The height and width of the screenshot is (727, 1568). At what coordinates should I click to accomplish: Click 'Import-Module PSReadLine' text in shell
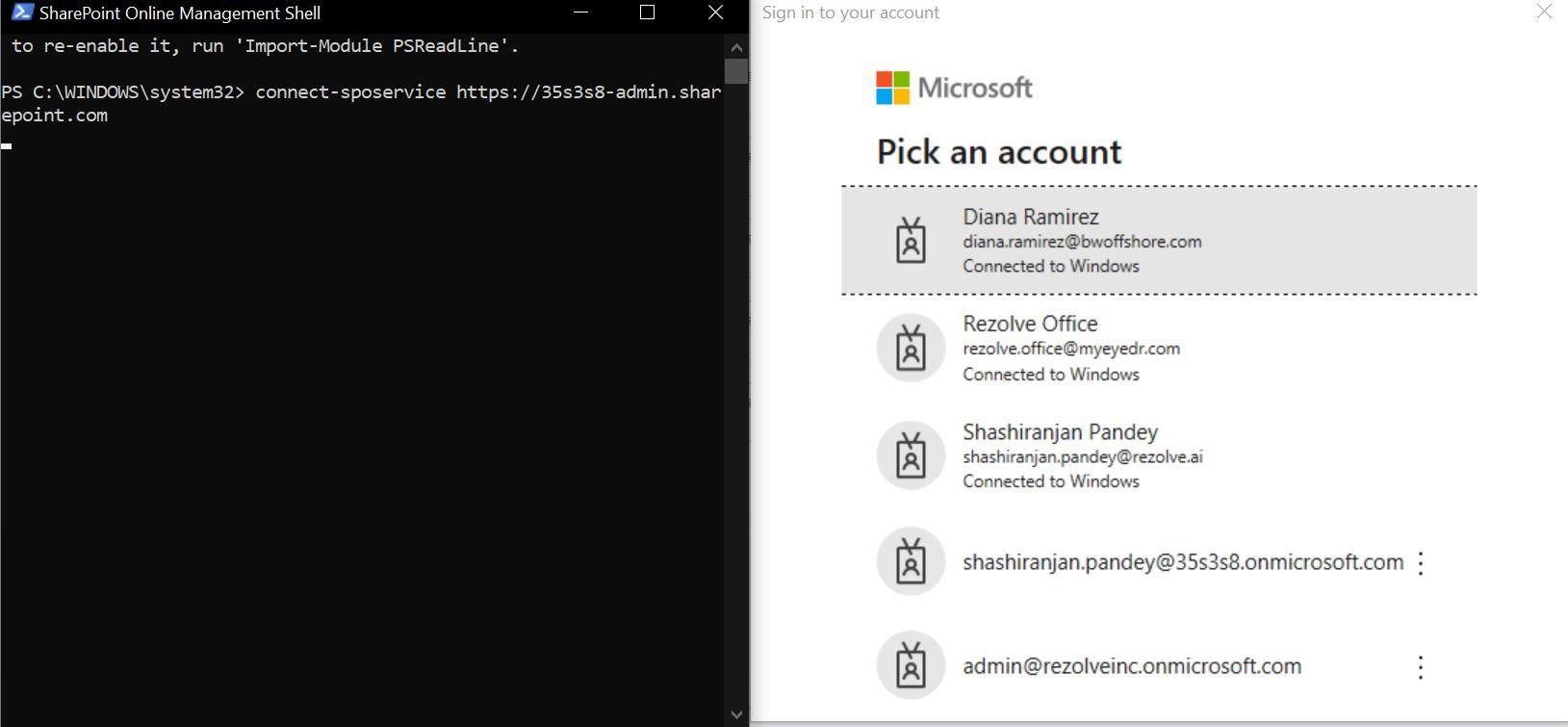[x=372, y=45]
